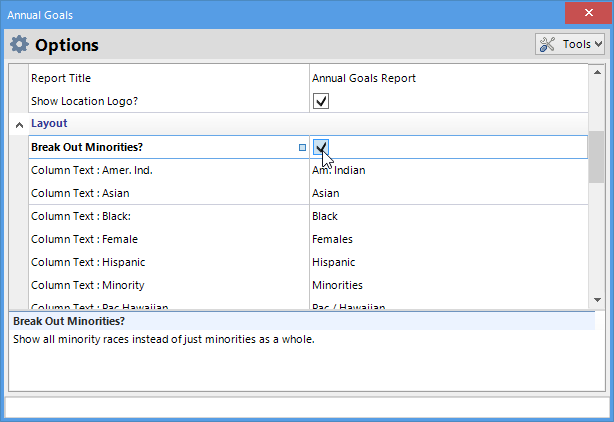The height and width of the screenshot is (422, 614).
Task: Select the Column Text : Asian value field
Action: click(x=448, y=193)
